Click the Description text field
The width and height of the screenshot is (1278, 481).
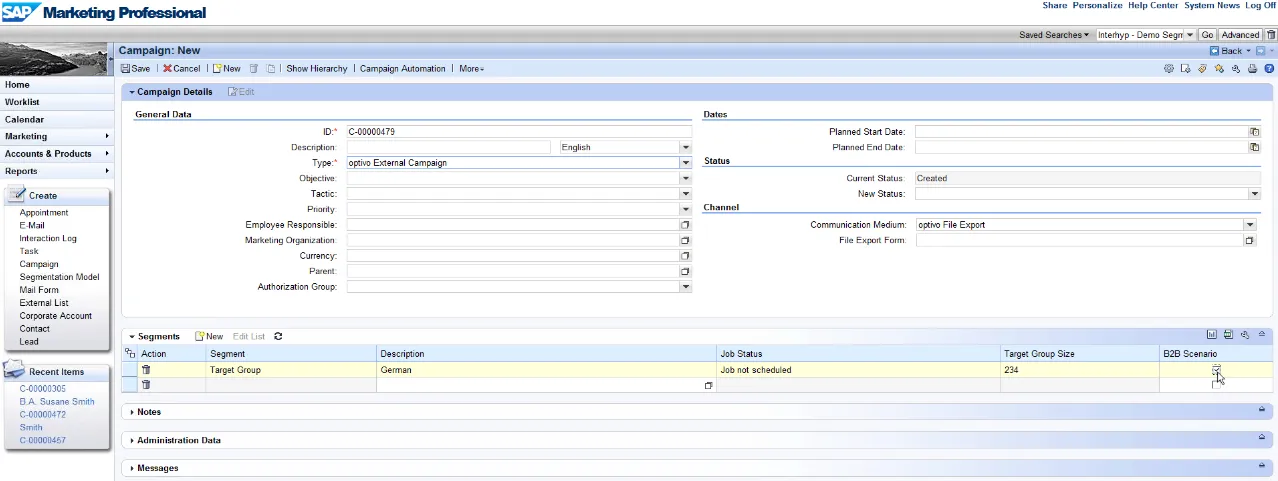449,147
